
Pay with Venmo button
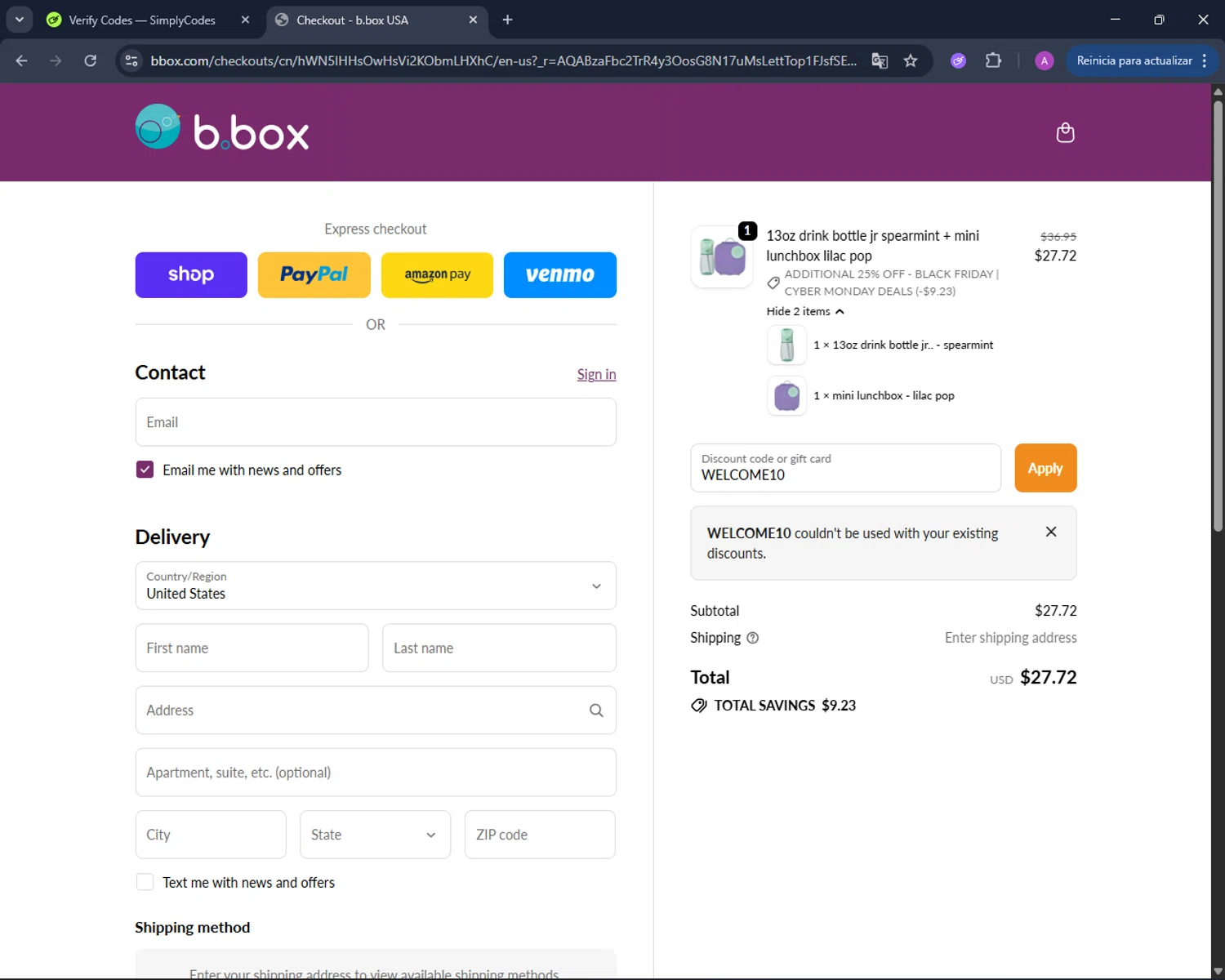[x=560, y=275]
